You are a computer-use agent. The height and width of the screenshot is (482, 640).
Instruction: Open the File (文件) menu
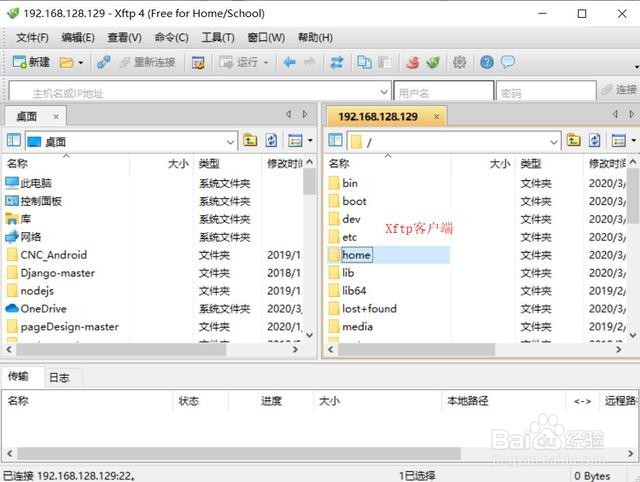coord(32,38)
